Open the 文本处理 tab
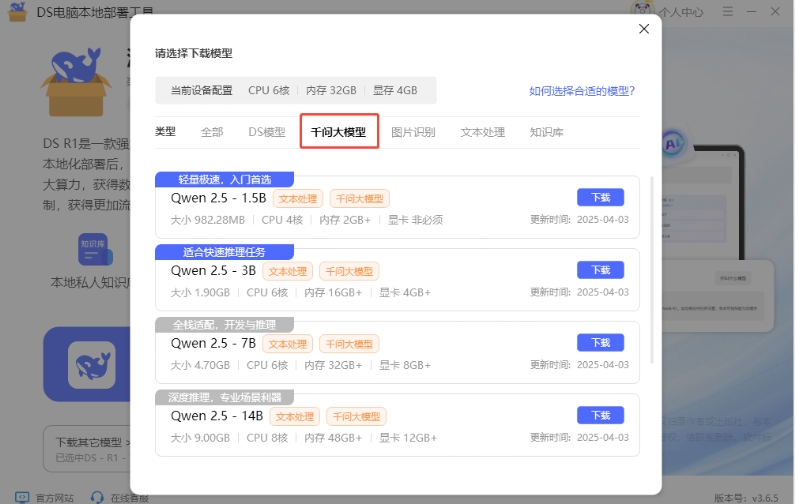The image size is (795, 504). coord(483,132)
